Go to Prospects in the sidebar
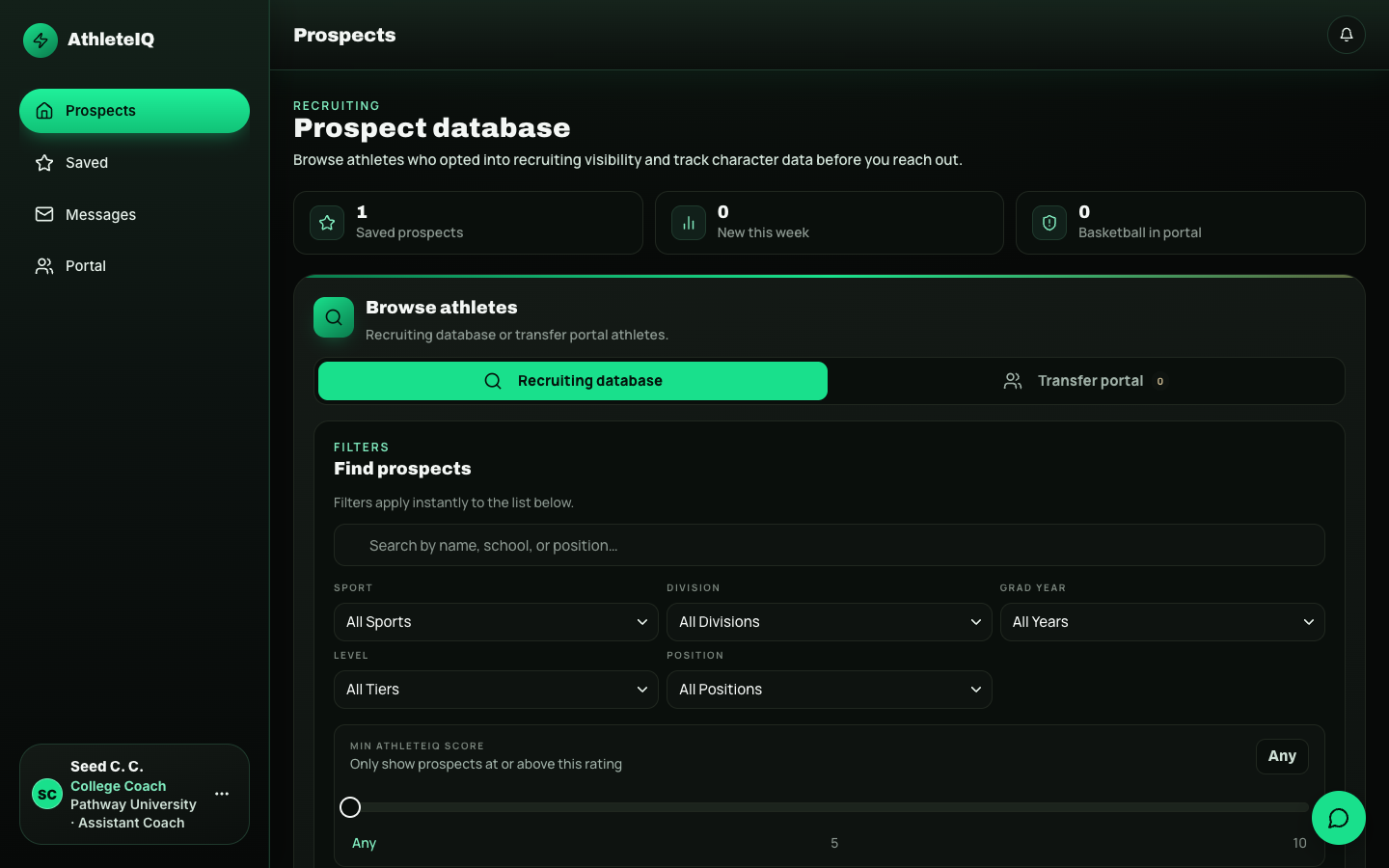The image size is (1389, 868). (134, 111)
